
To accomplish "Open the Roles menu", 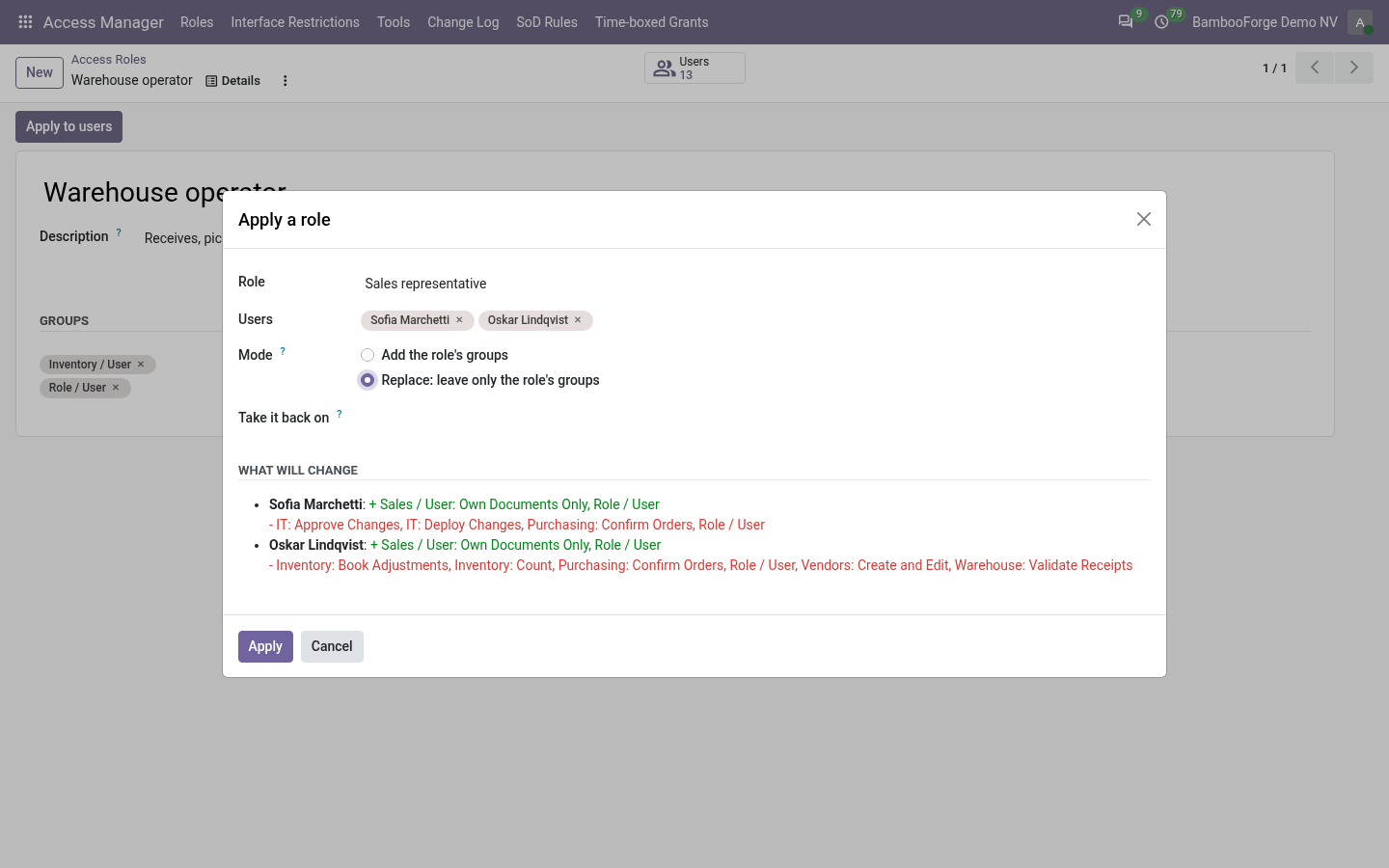I will [197, 22].
